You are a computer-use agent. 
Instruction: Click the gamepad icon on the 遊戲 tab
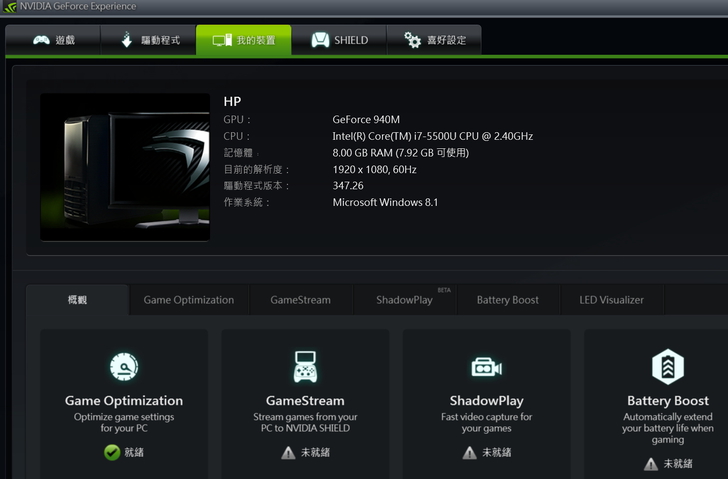(x=41, y=40)
